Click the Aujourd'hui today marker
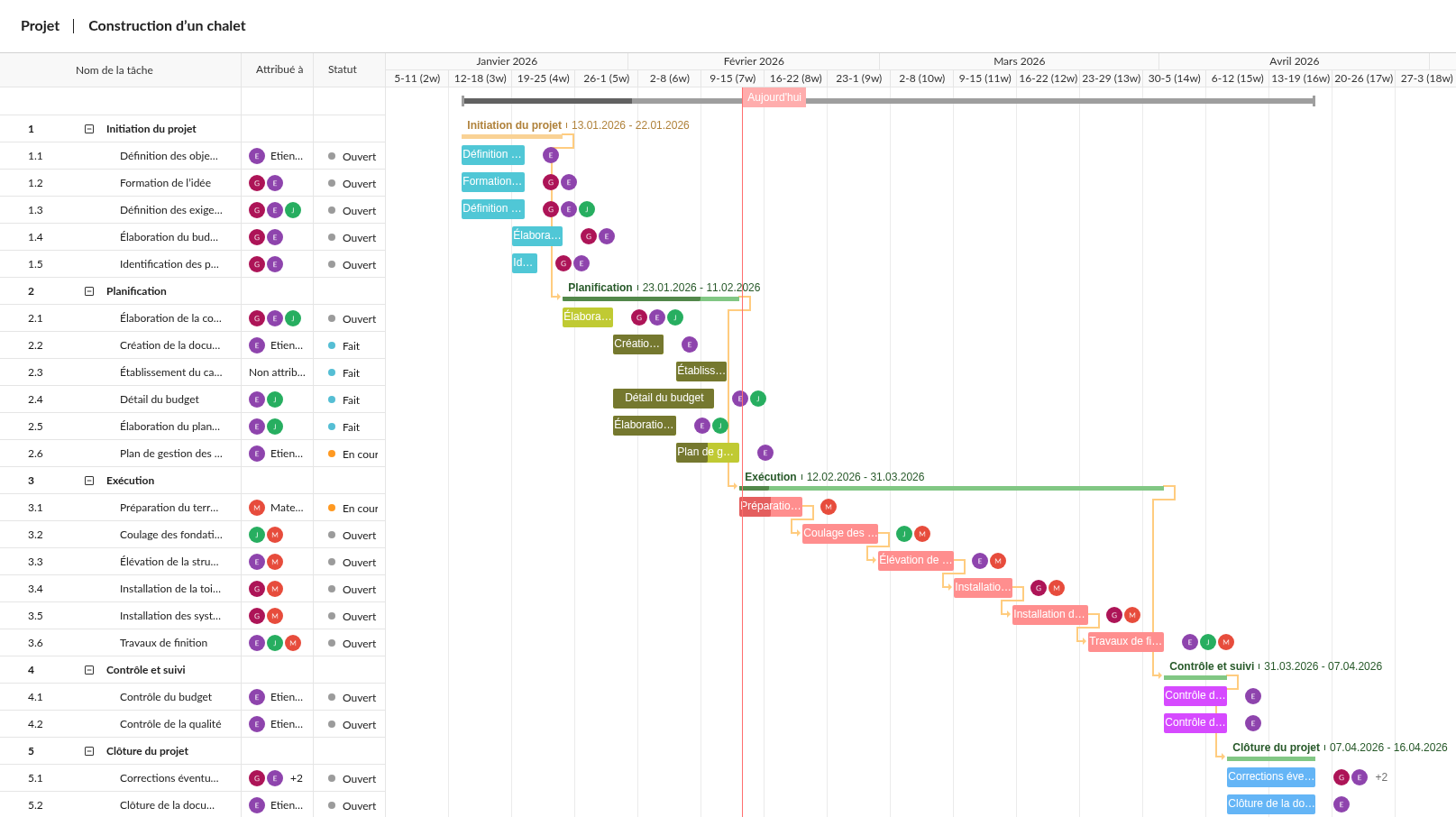The width and height of the screenshot is (1456, 817). tap(774, 97)
